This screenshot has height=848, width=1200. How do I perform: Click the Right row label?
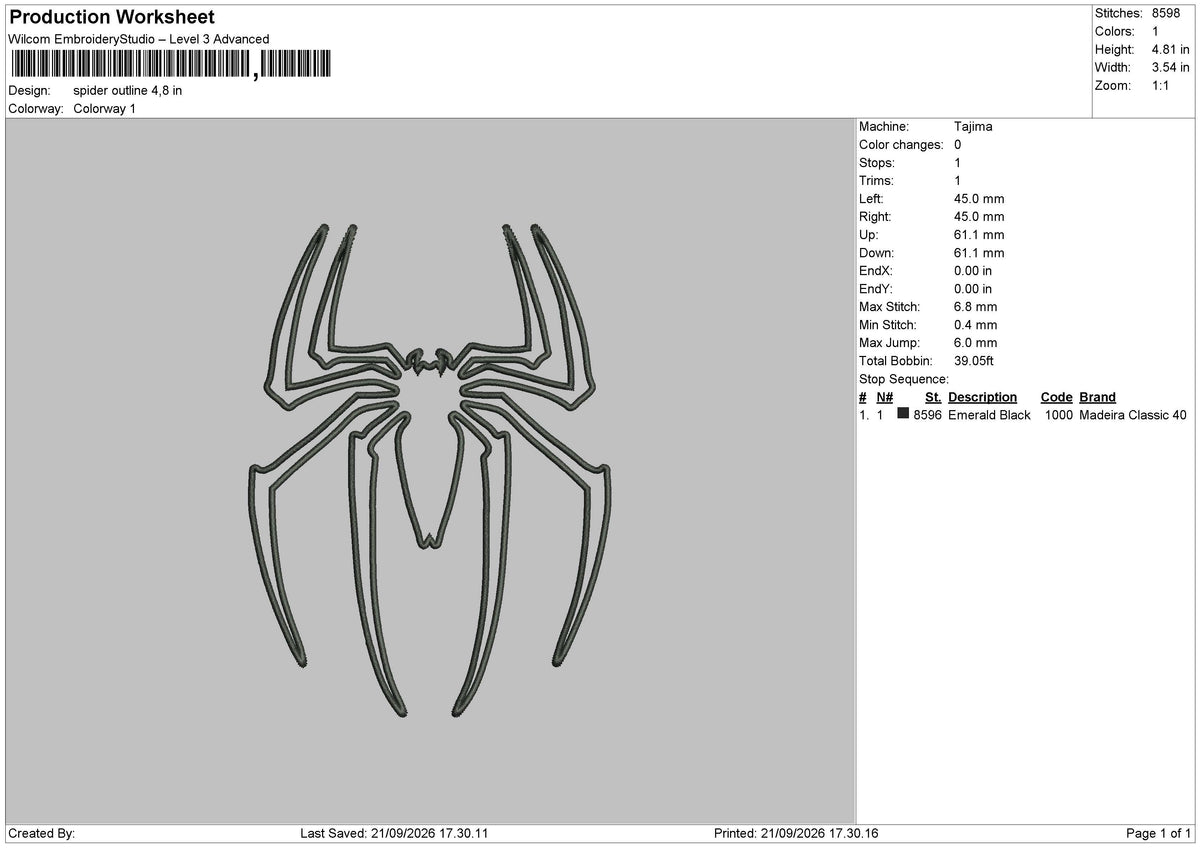point(875,217)
